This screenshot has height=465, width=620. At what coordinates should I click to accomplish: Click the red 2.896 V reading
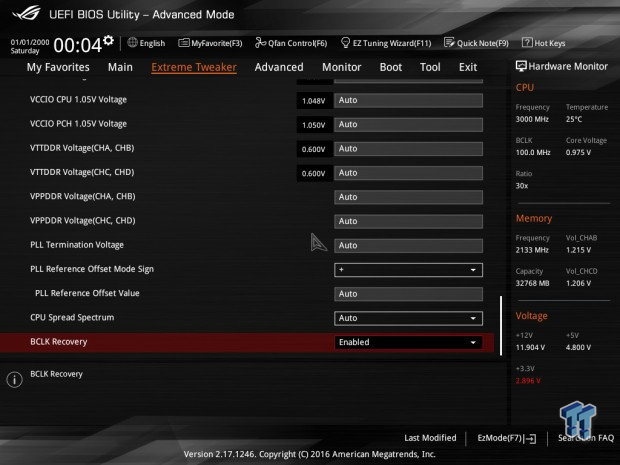528,381
